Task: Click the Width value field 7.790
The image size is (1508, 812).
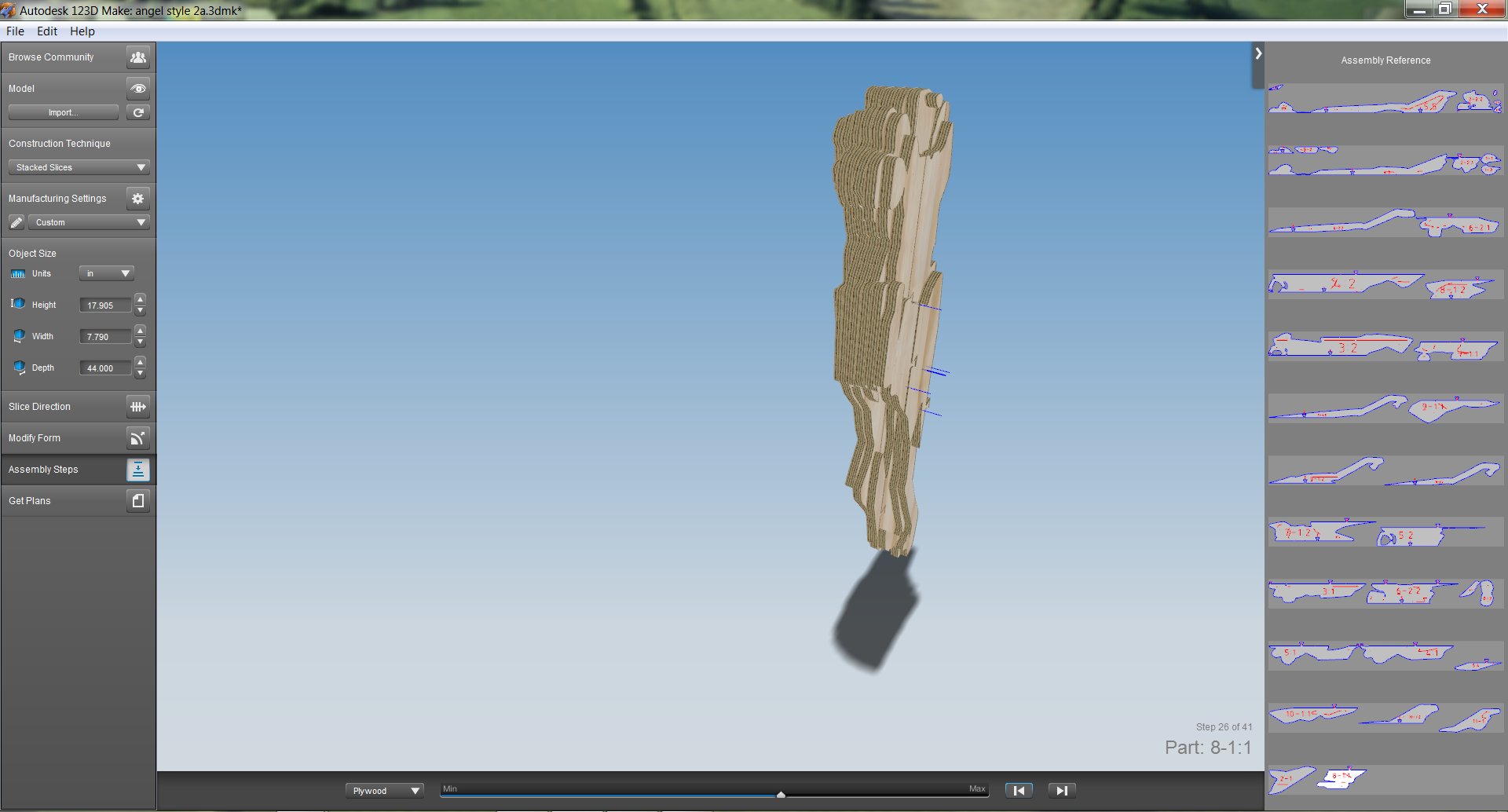Action: (x=105, y=336)
